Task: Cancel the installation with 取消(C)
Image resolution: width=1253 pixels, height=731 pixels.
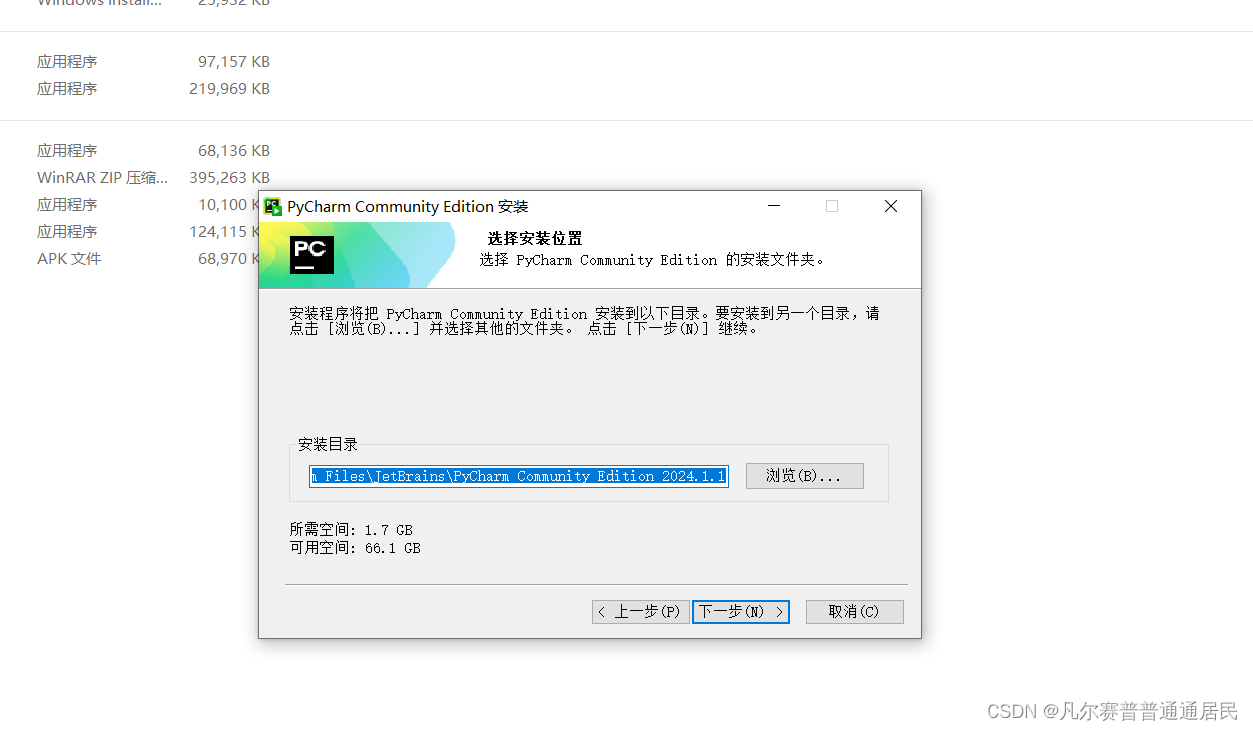Action: pos(853,611)
